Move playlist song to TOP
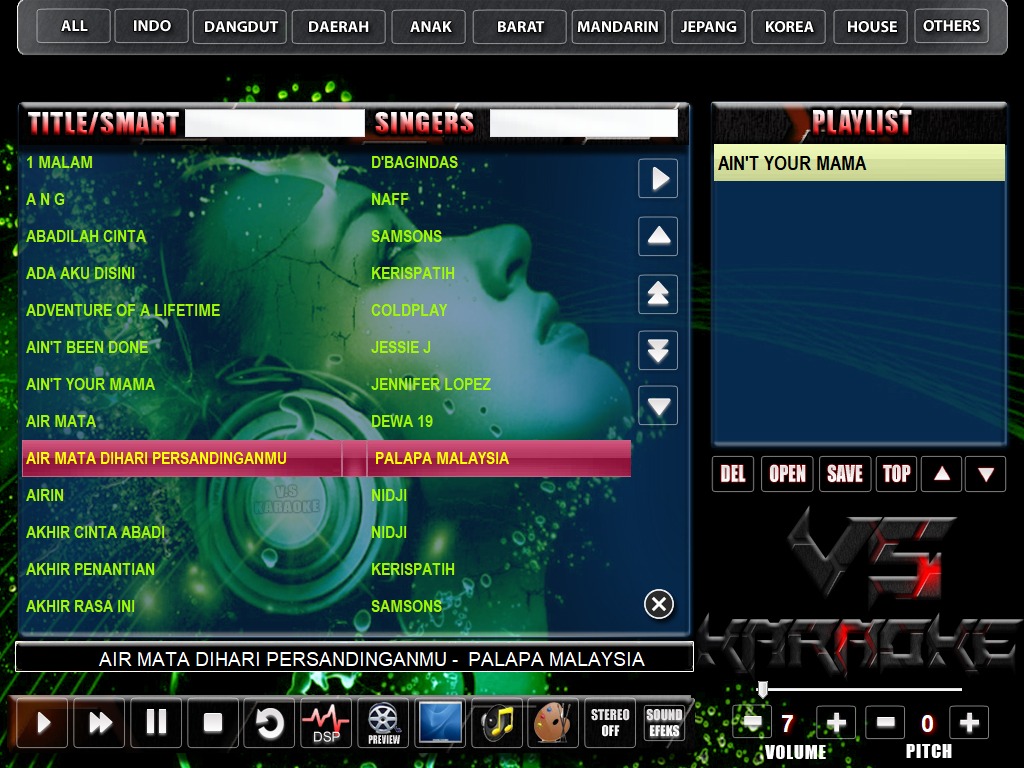 (x=896, y=473)
